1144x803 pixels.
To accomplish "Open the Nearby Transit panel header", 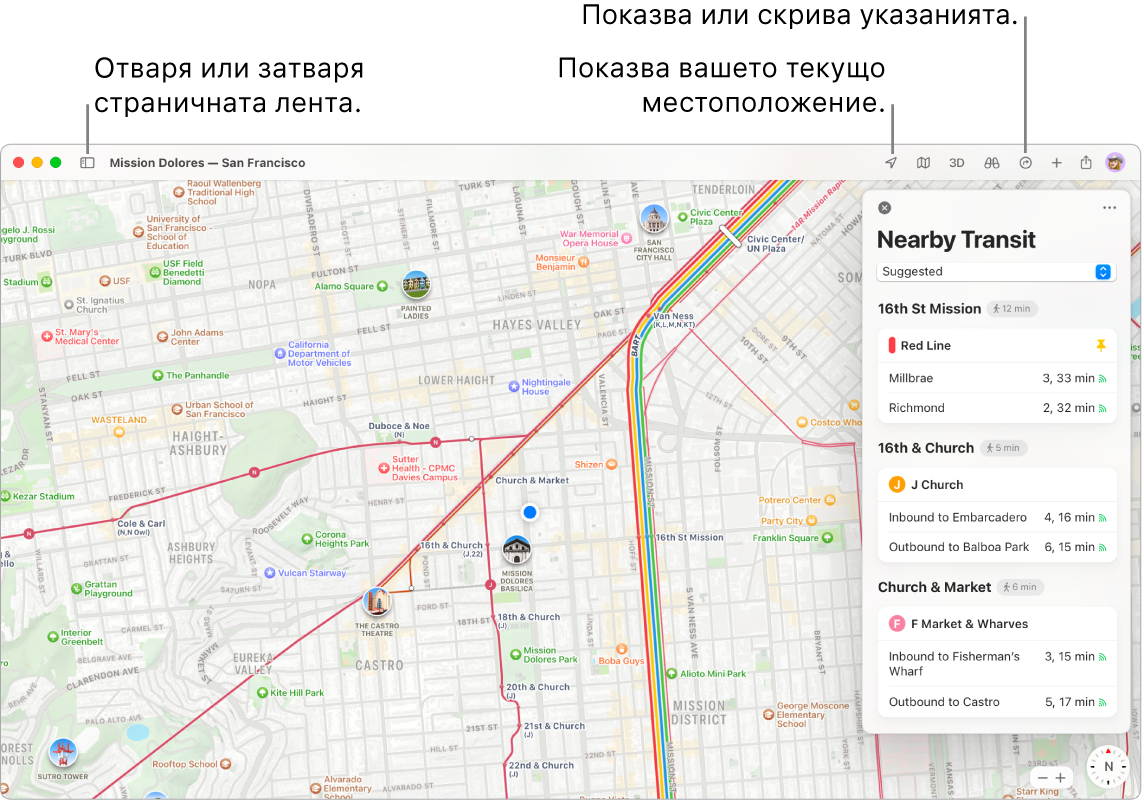I will tap(956, 239).
